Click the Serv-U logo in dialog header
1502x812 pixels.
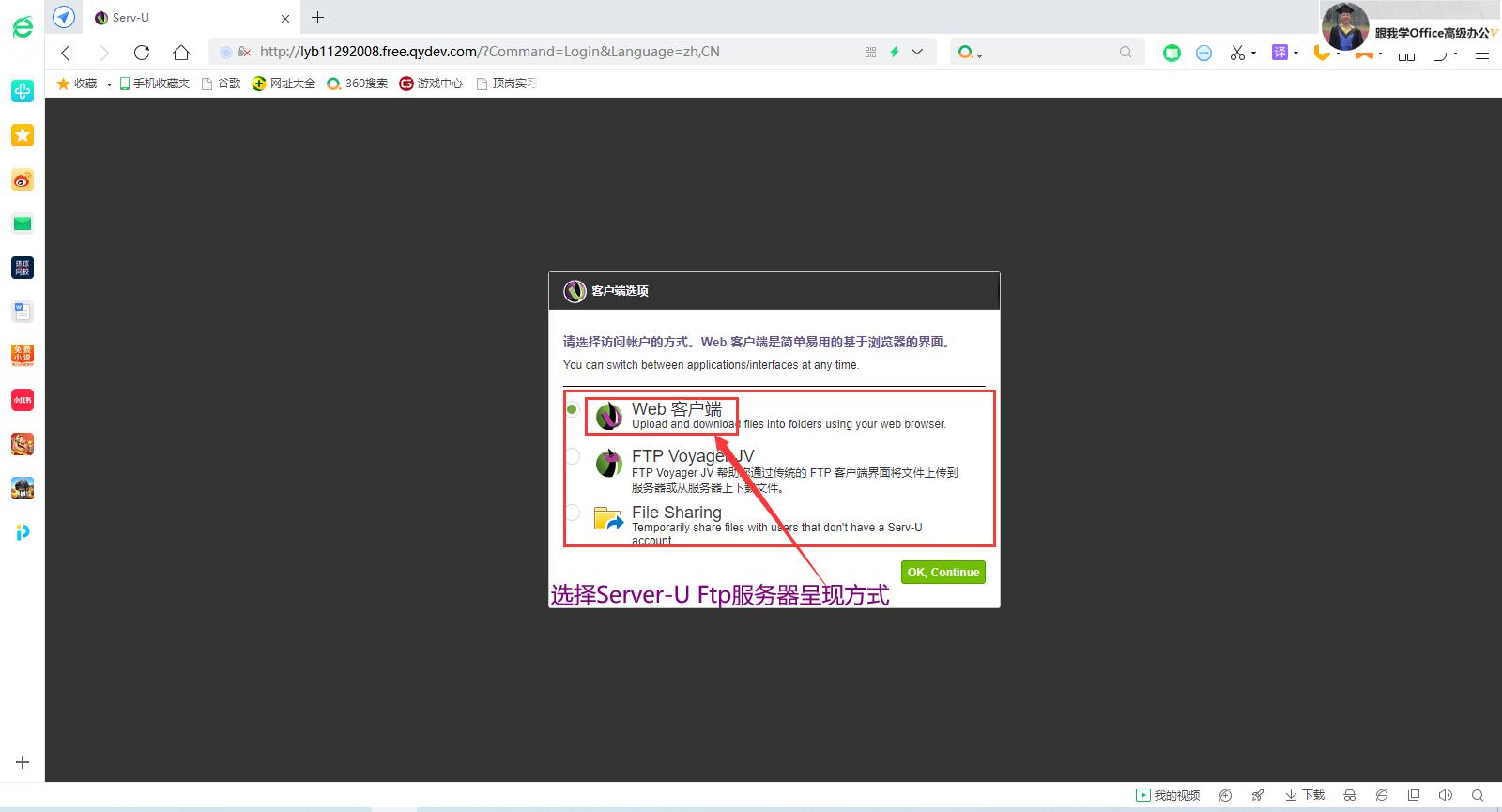(575, 291)
